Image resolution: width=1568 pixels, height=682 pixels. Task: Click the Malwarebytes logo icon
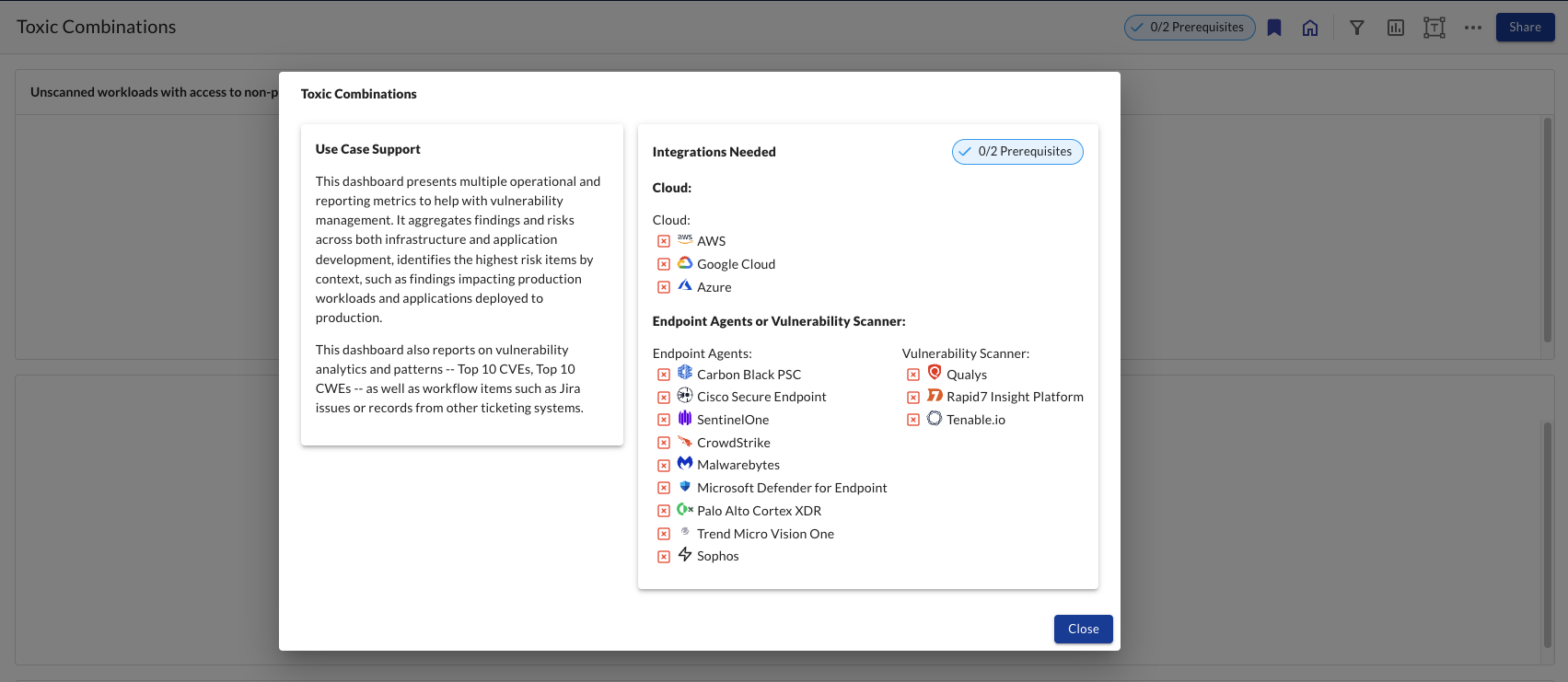(685, 463)
